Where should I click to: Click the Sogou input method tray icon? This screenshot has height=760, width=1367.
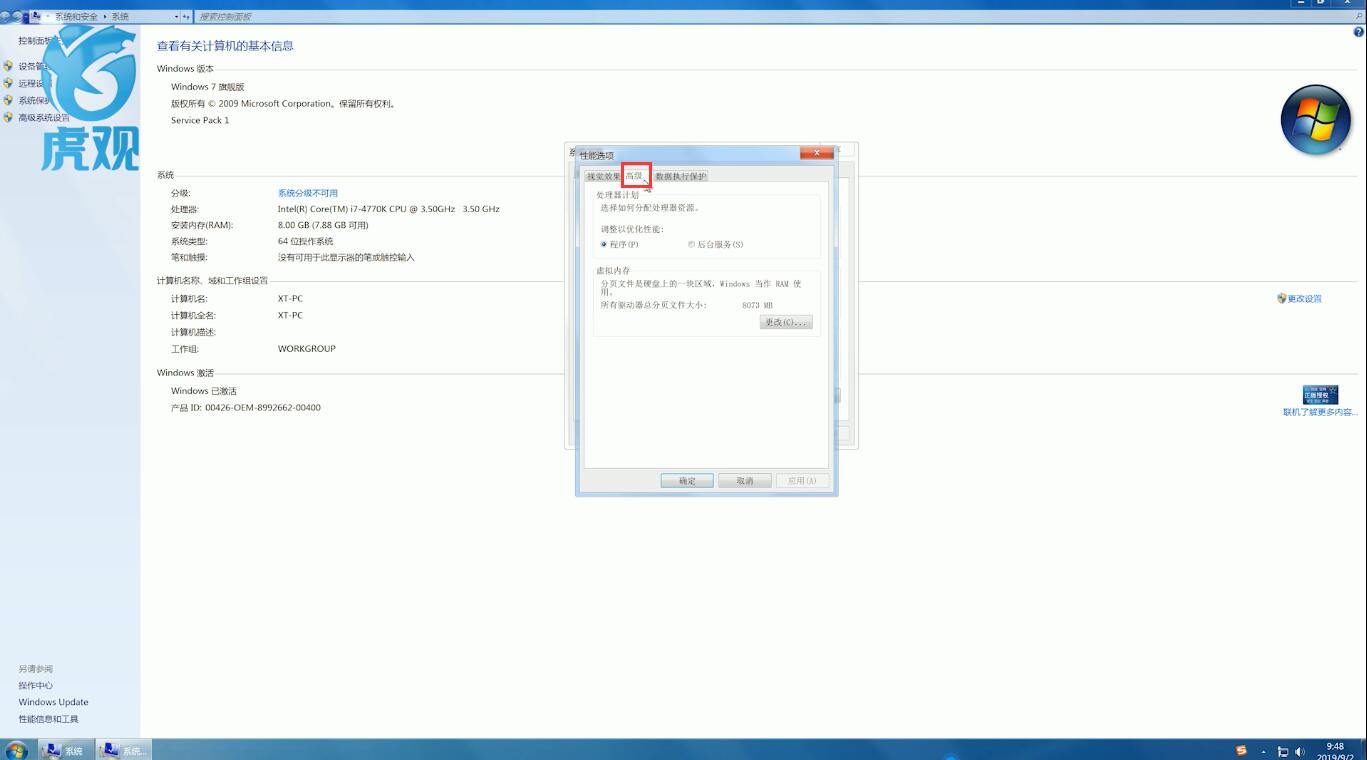click(1242, 751)
